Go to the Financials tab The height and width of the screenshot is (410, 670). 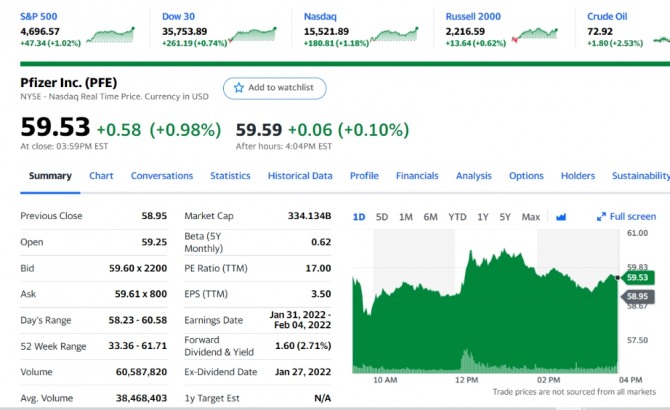tap(417, 176)
